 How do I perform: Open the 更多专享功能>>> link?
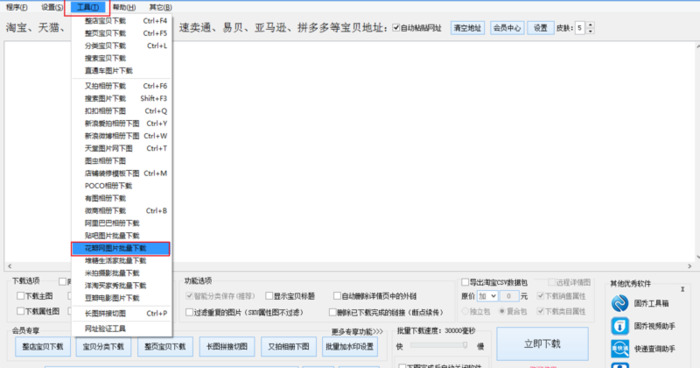pos(357,331)
